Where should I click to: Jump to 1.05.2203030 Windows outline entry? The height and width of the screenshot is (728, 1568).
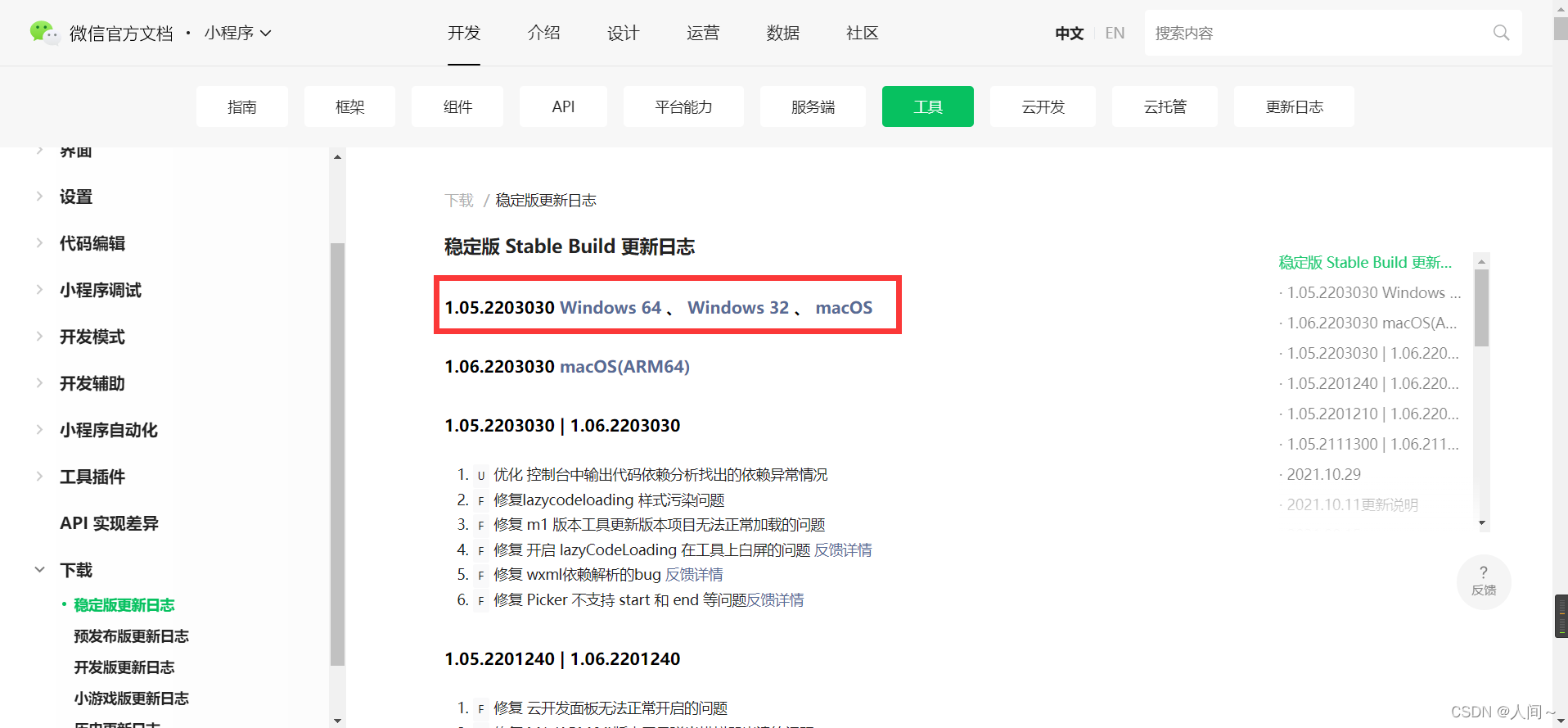[x=1374, y=292]
